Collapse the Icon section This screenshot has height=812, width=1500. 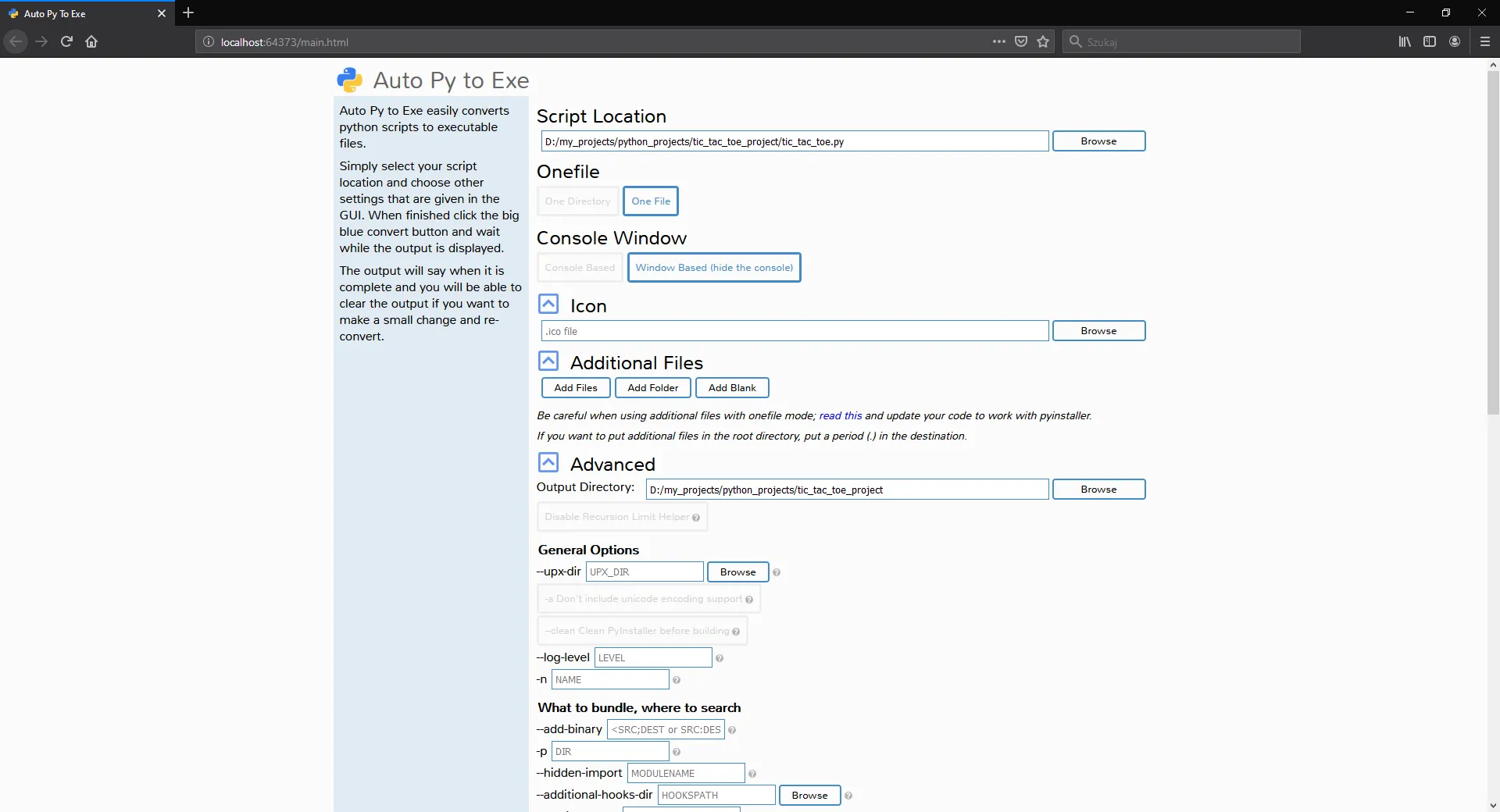tap(548, 304)
